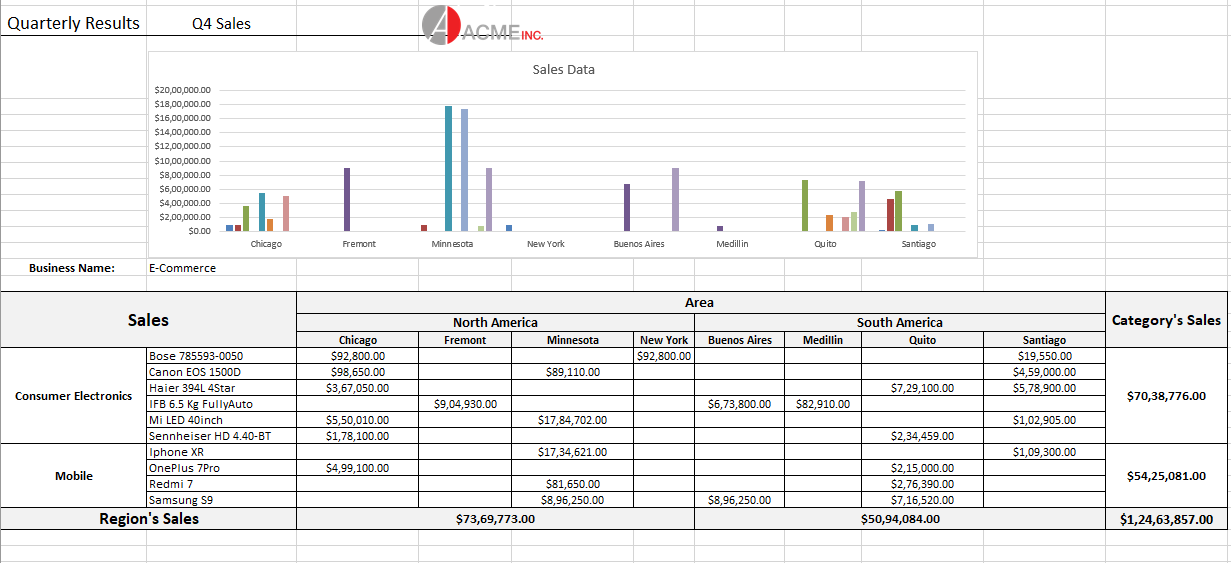Viewport: 1231px width, 563px height.
Task: Select the Q4 Sales cell
Action: 222,24
